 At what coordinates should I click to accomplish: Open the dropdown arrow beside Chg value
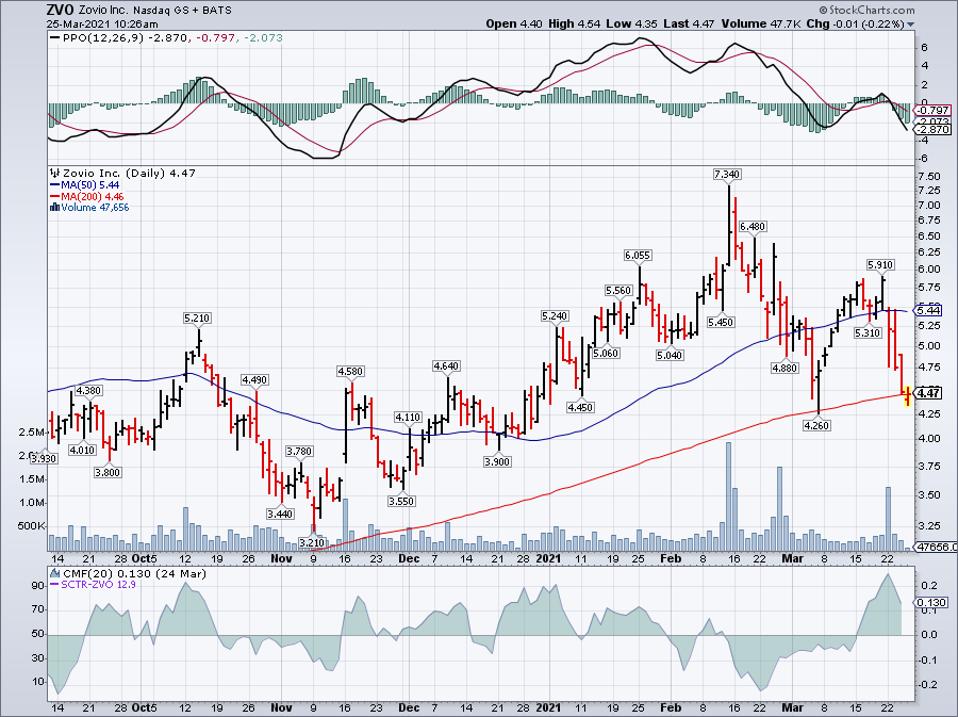pos(911,25)
